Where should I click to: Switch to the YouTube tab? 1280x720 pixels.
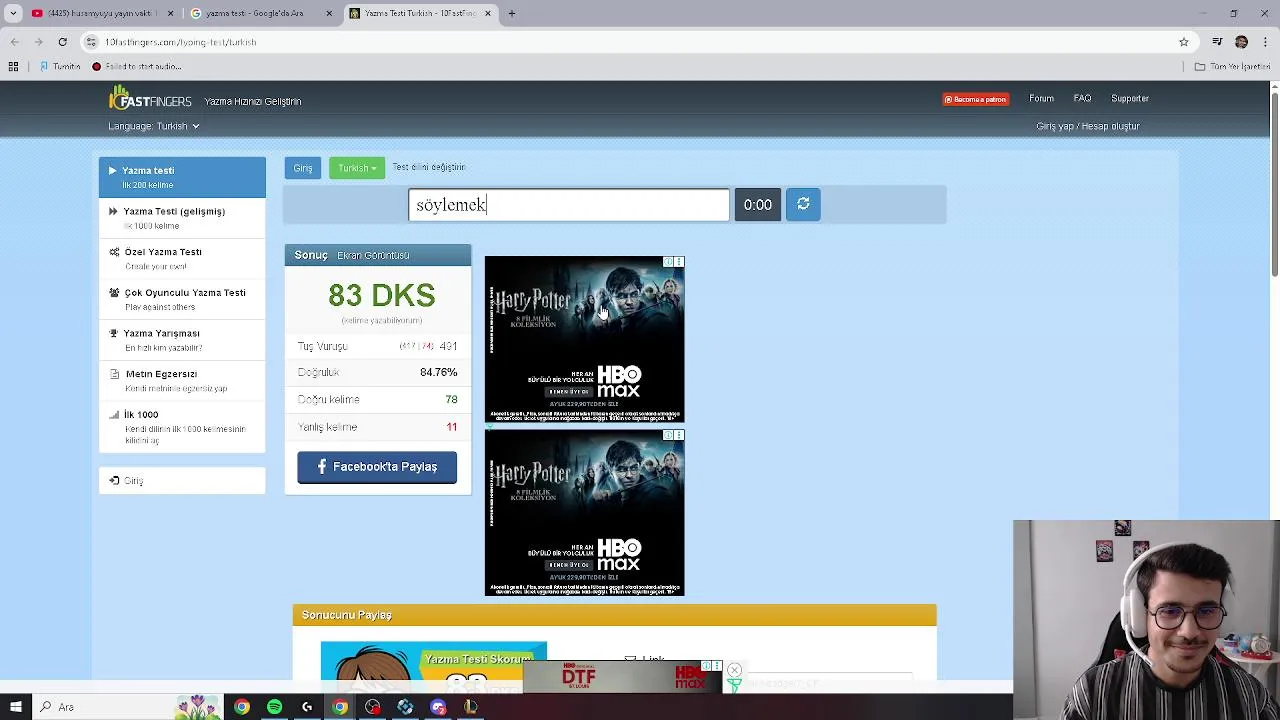100,13
